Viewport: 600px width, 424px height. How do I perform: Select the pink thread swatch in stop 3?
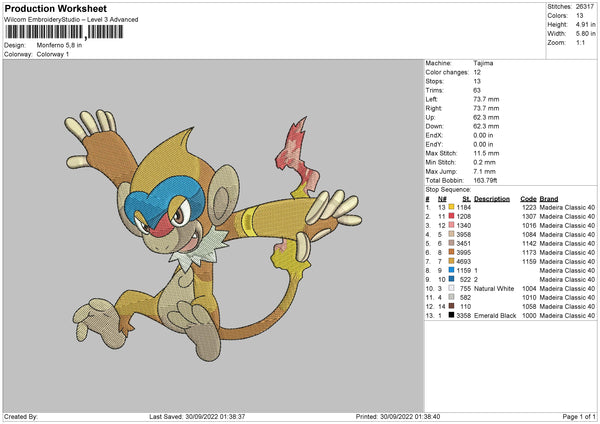pos(452,224)
